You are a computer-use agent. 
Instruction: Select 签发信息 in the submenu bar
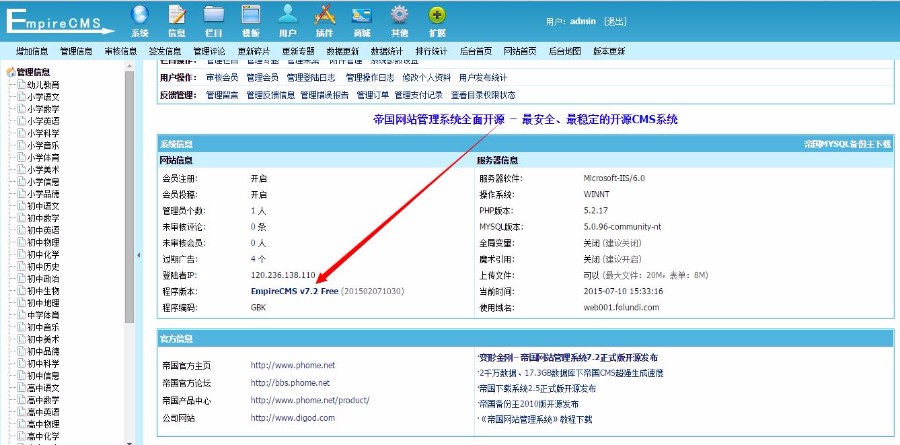(x=165, y=51)
